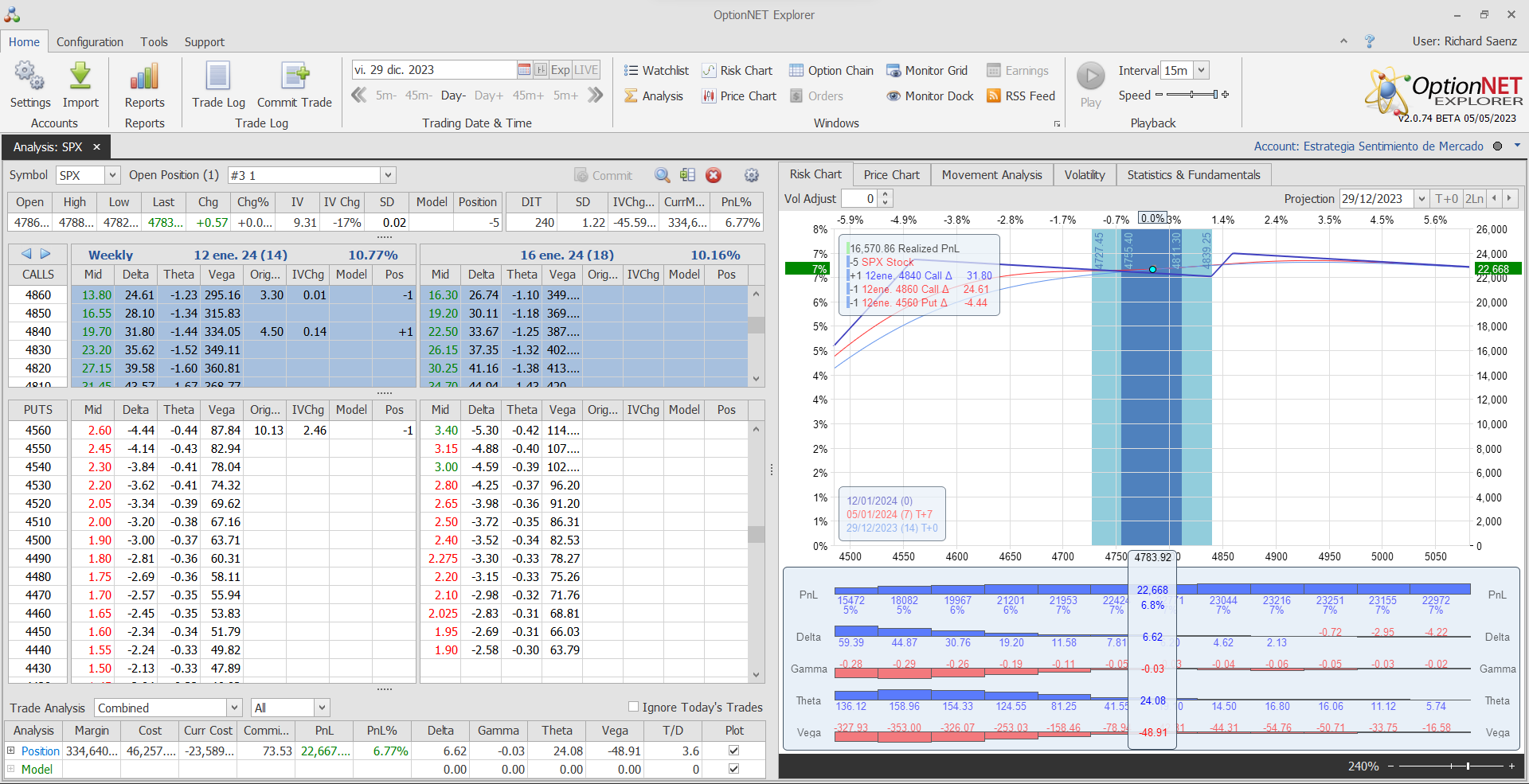This screenshot has height=784, width=1529.
Task: Open the calendar date picker
Action: (x=523, y=69)
